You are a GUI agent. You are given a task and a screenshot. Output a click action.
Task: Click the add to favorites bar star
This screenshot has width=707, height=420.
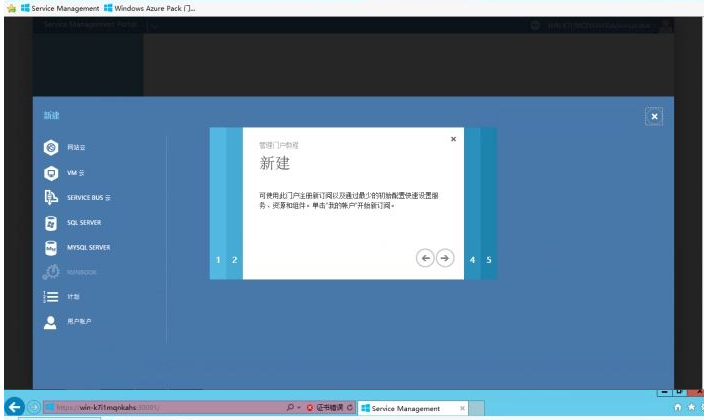click(x=11, y=8)
